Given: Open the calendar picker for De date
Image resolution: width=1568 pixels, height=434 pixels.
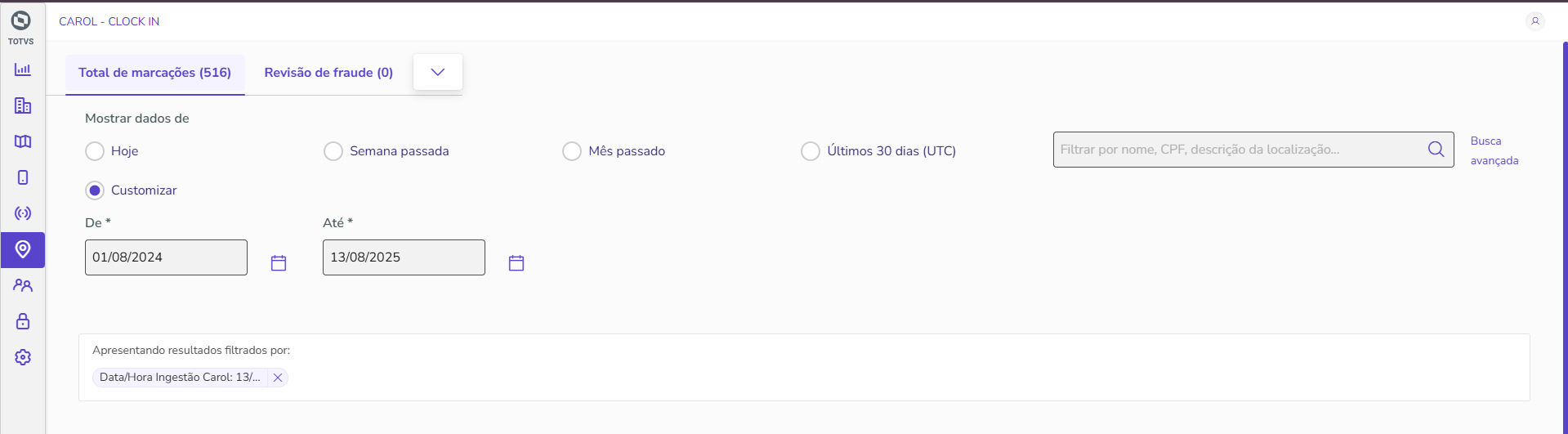Looking at the screenshot, I should (x=279, y=263).
